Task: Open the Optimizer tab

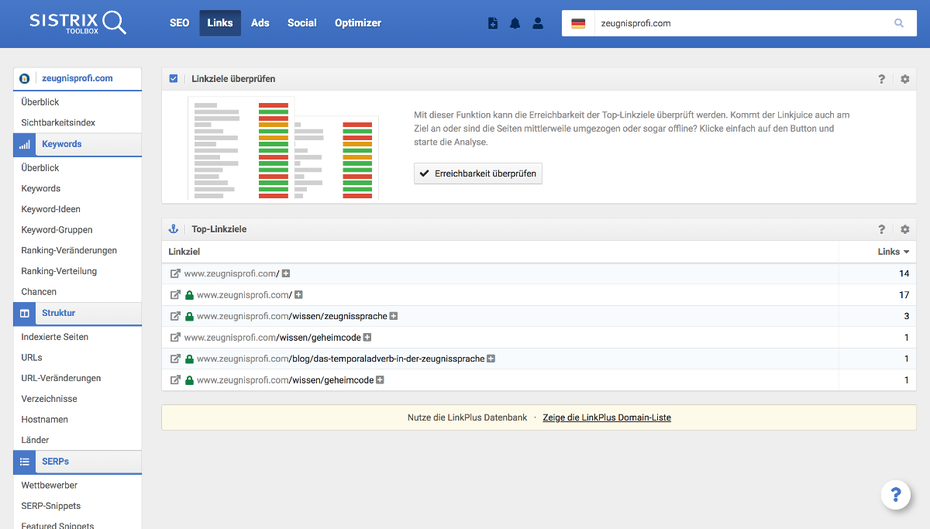Action: 358,23
